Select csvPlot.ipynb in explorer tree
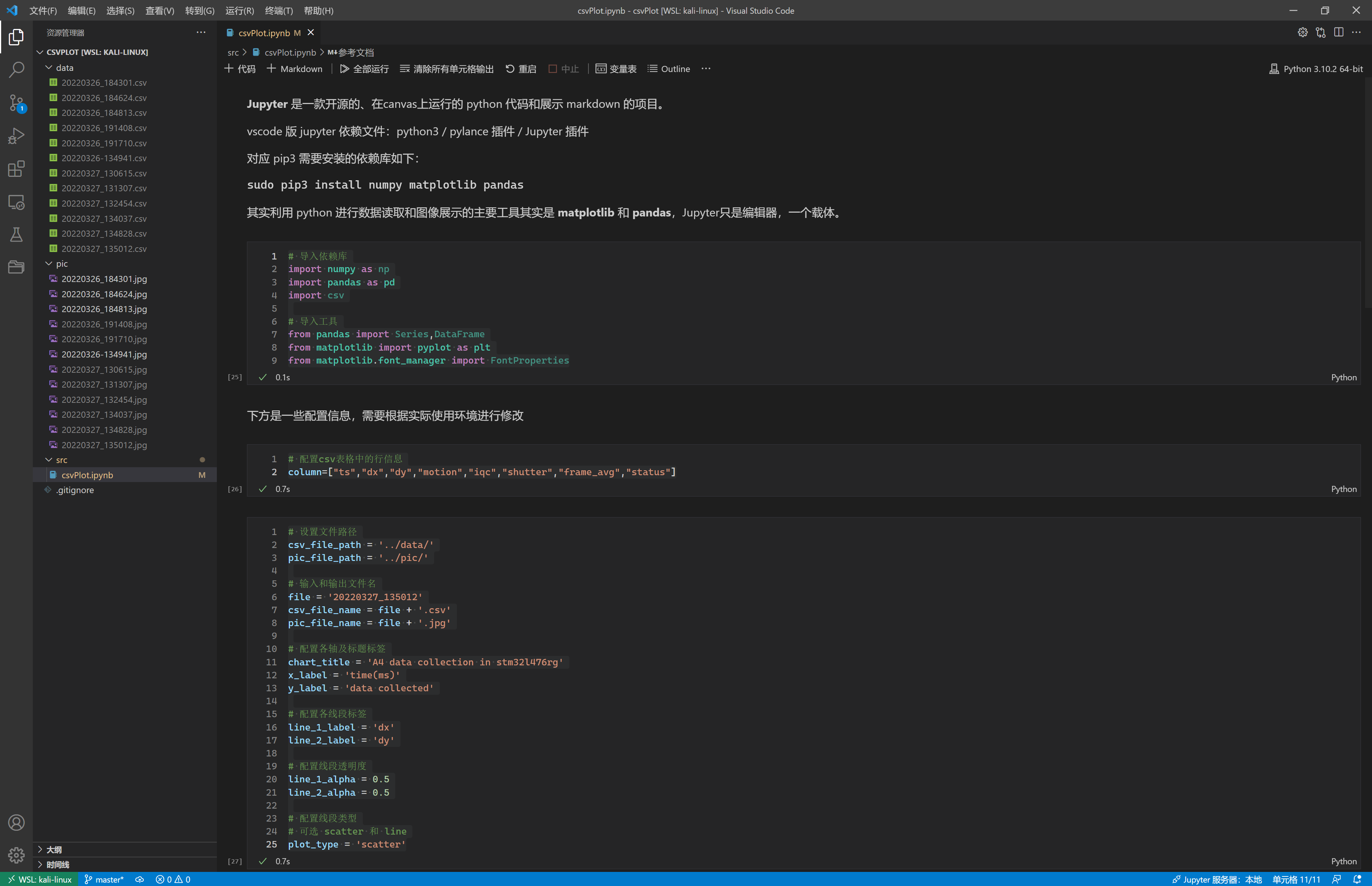The width and height of the screenshot is (1372, 886). (125, 475)
